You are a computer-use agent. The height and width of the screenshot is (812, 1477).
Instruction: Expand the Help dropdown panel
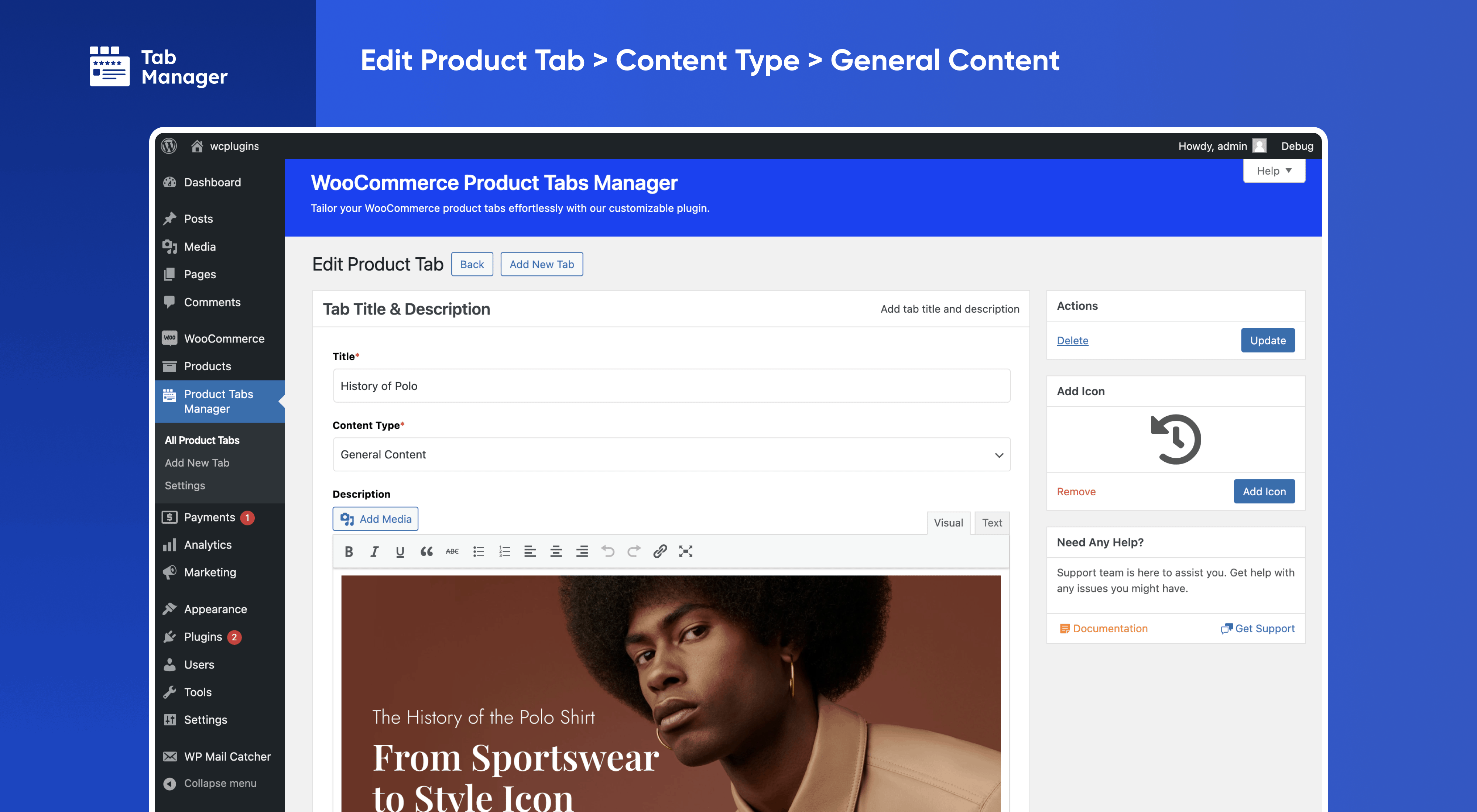pos(1274,171)
